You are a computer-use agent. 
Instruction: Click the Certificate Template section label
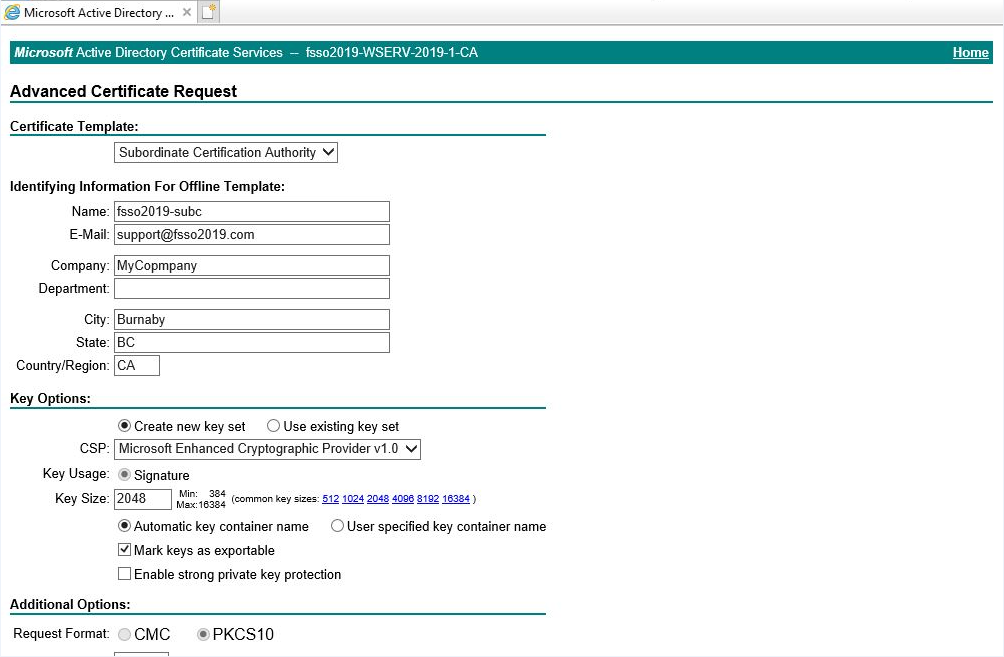click(74, 126)
